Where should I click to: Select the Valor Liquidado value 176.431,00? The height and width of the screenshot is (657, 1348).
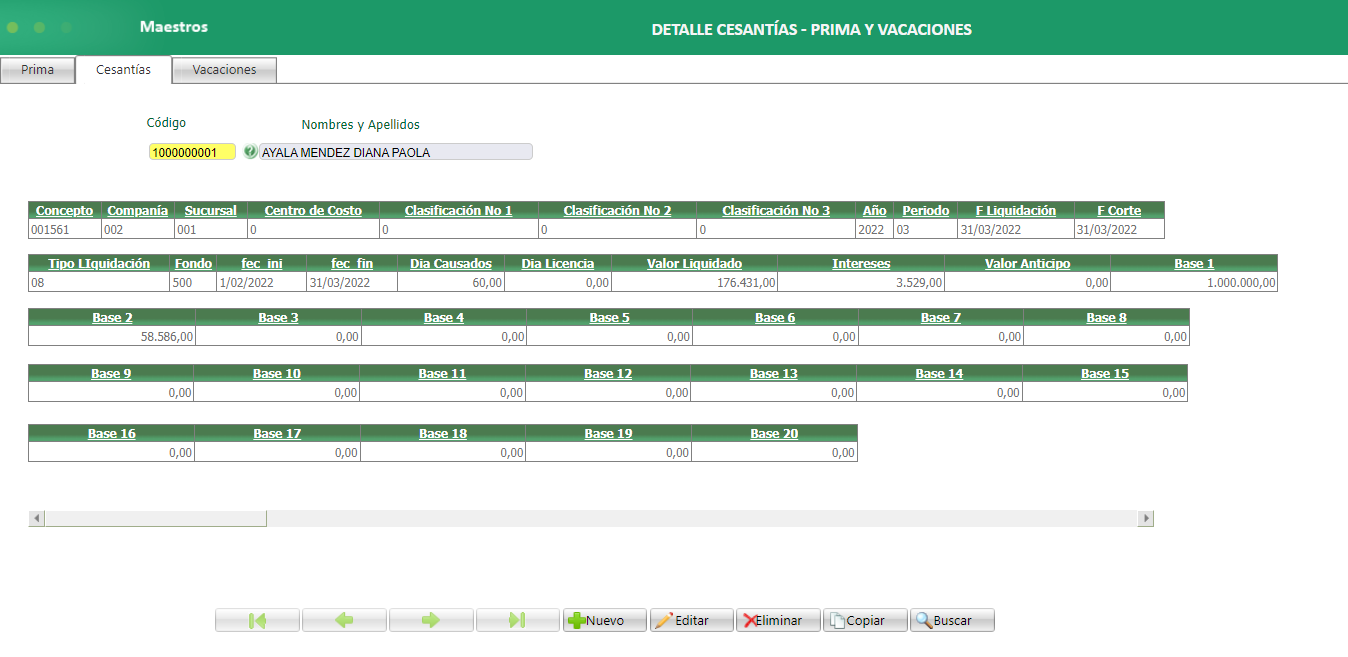tap(694, 282)
